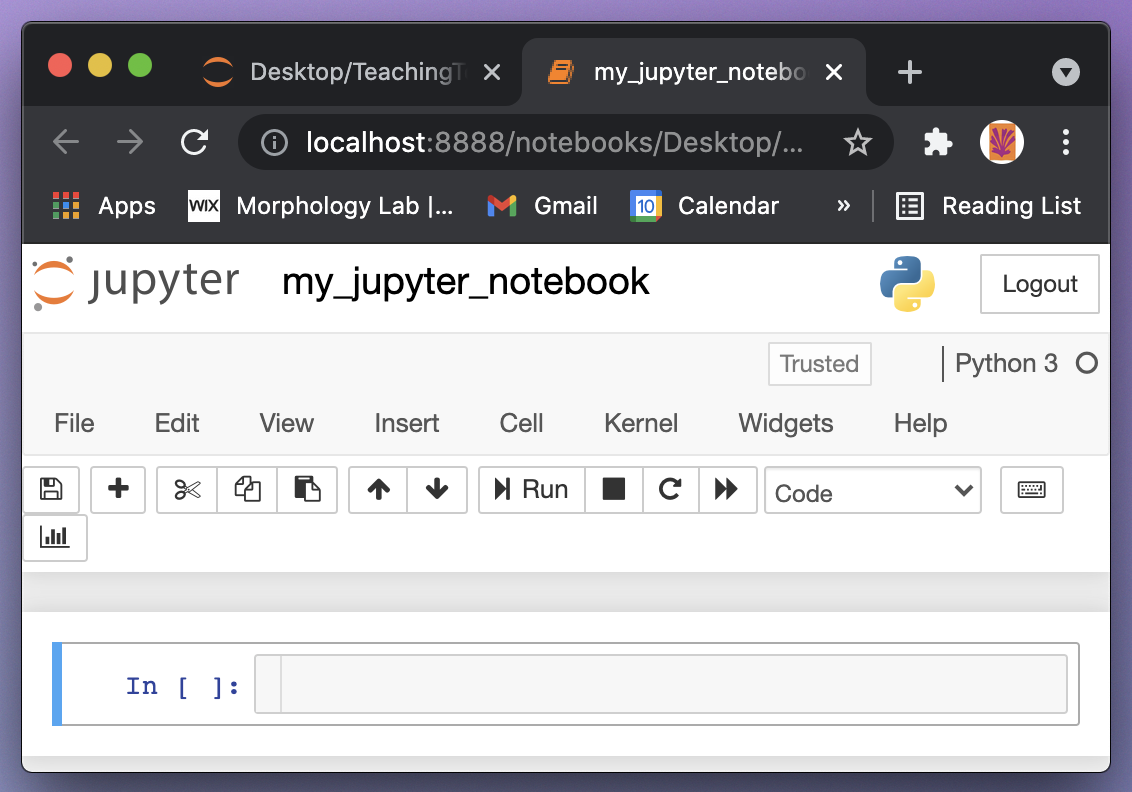The image size is (1132, 792).
Task: Move selected cell down arrow
Action: pos(437,489)
